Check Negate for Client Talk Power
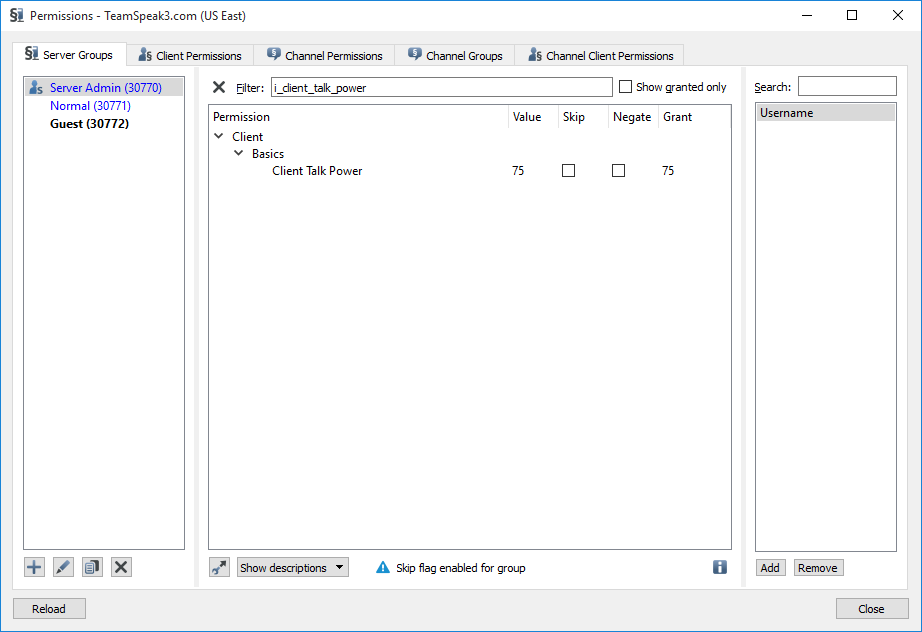Screen dimensions: 922x632 (619, 170)
